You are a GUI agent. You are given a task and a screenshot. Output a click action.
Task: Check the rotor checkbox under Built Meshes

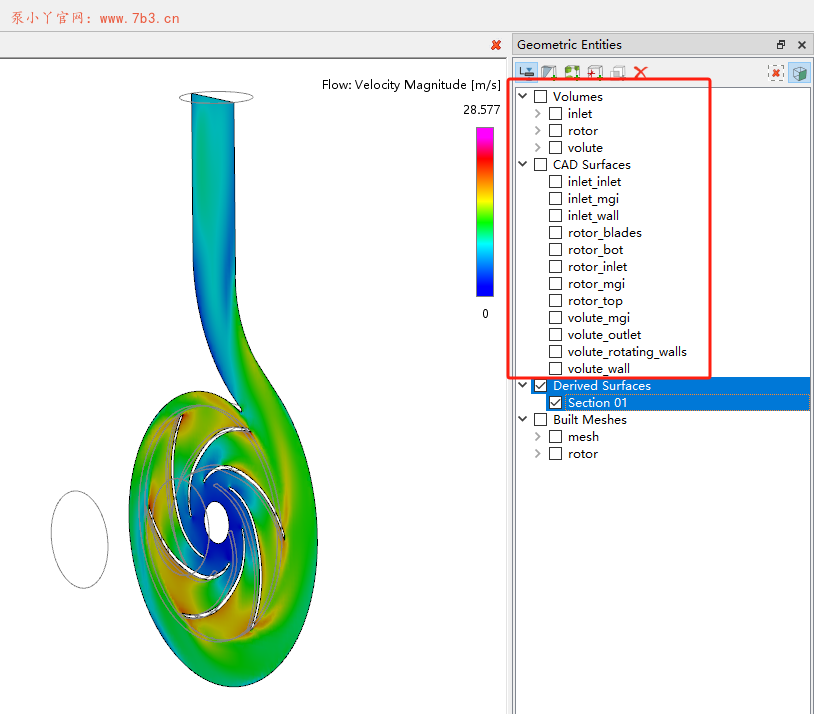555,454
